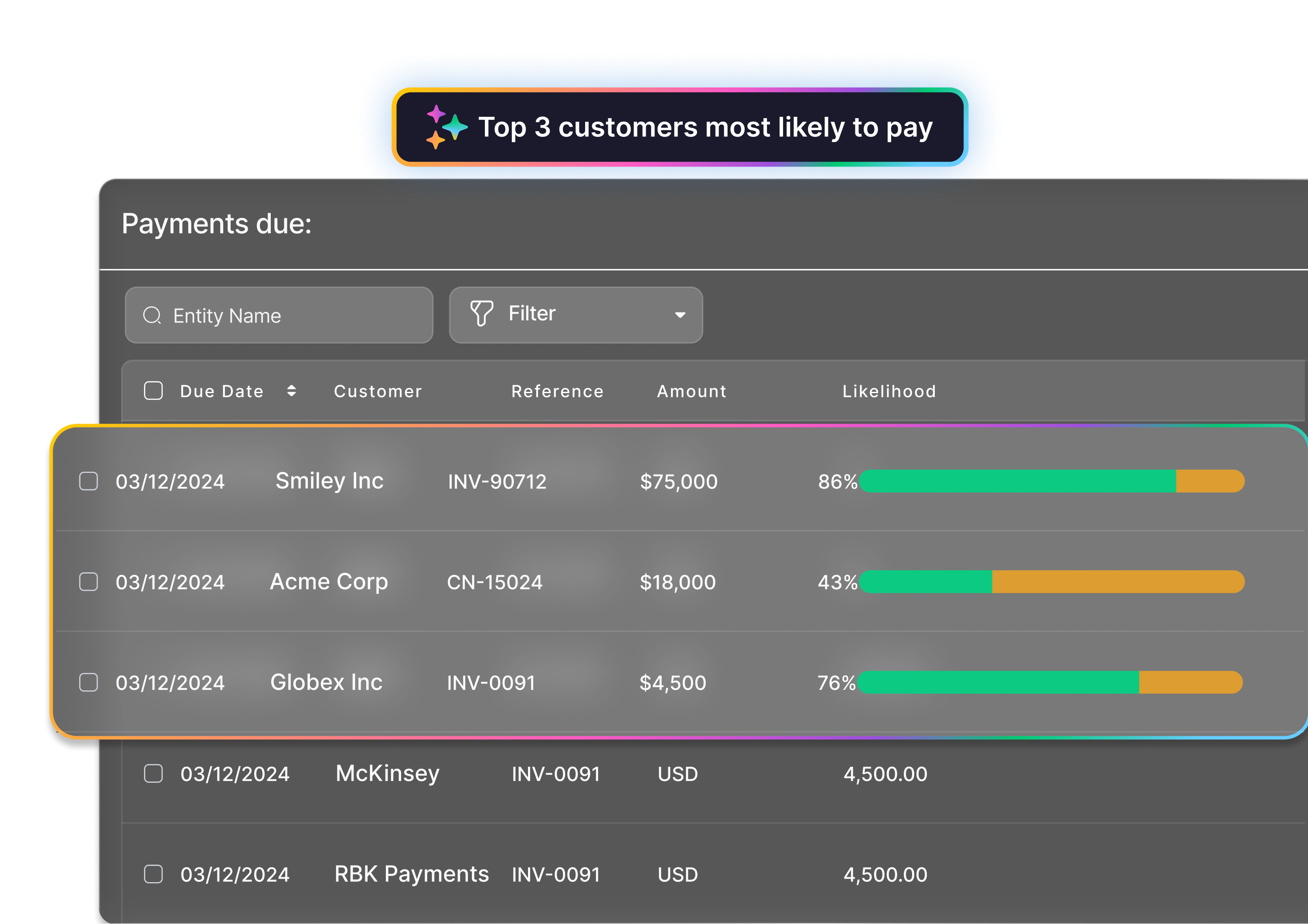The image size is (1308, 924).
Task: Check the McKinsey row checkbox
Action: click(x=154, y=774)
